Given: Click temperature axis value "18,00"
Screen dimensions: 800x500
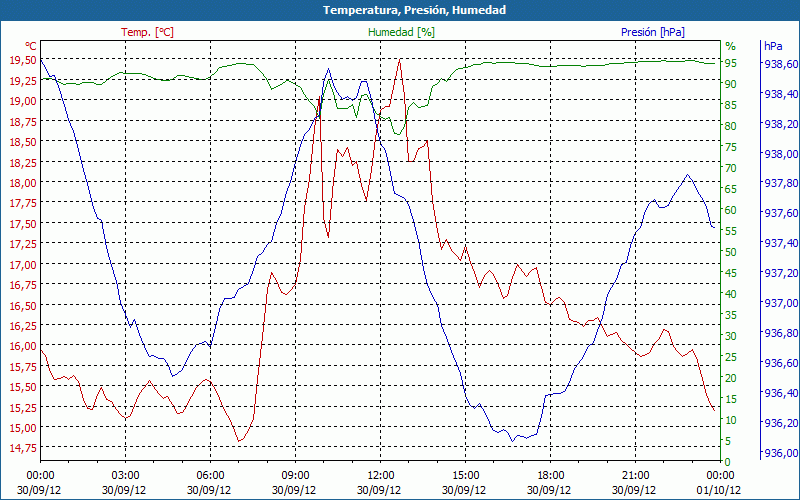Looking at the screenshot, I should point(23,183).
